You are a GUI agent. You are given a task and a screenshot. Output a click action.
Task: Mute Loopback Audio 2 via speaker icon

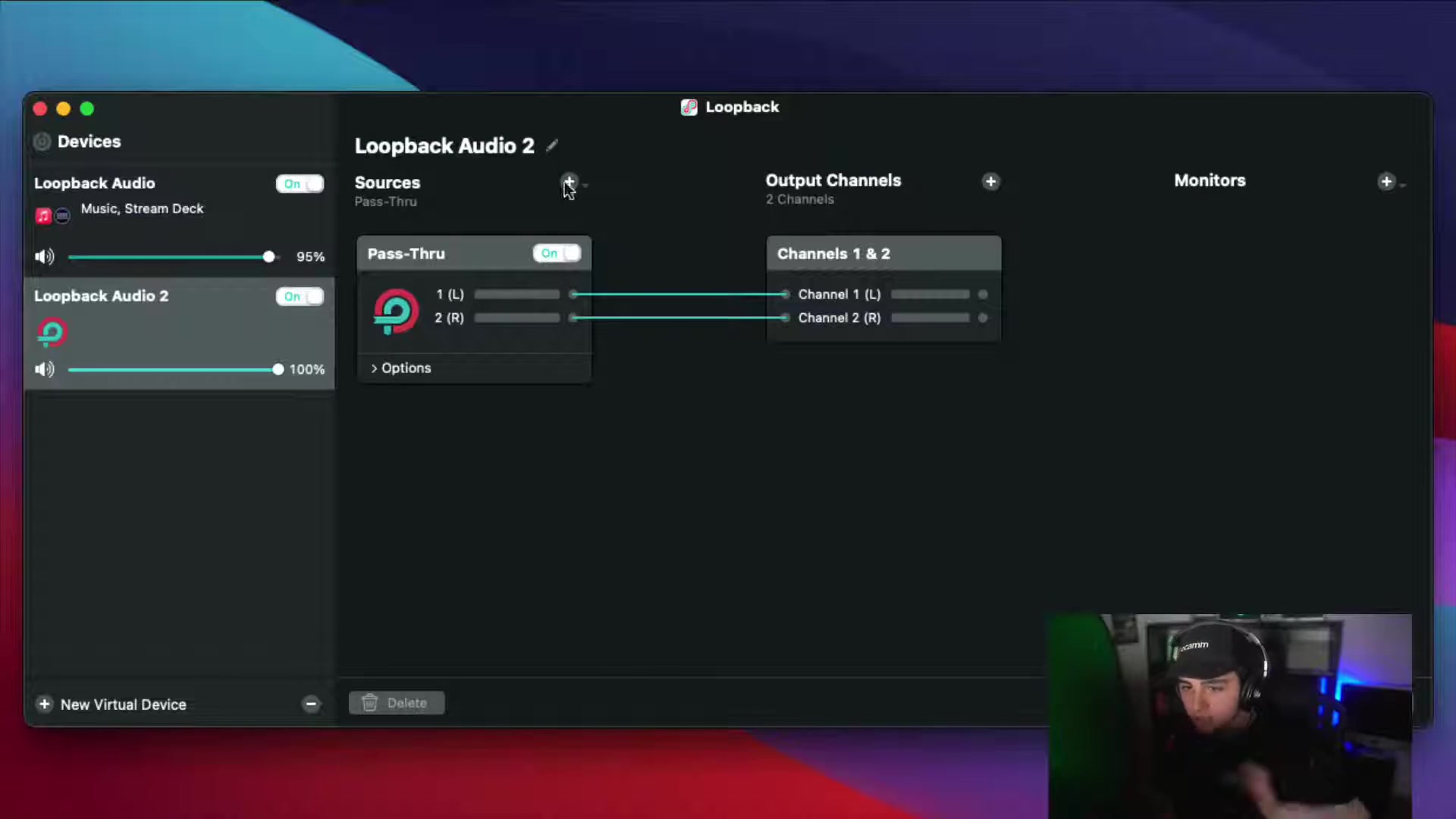pos(45,369)
